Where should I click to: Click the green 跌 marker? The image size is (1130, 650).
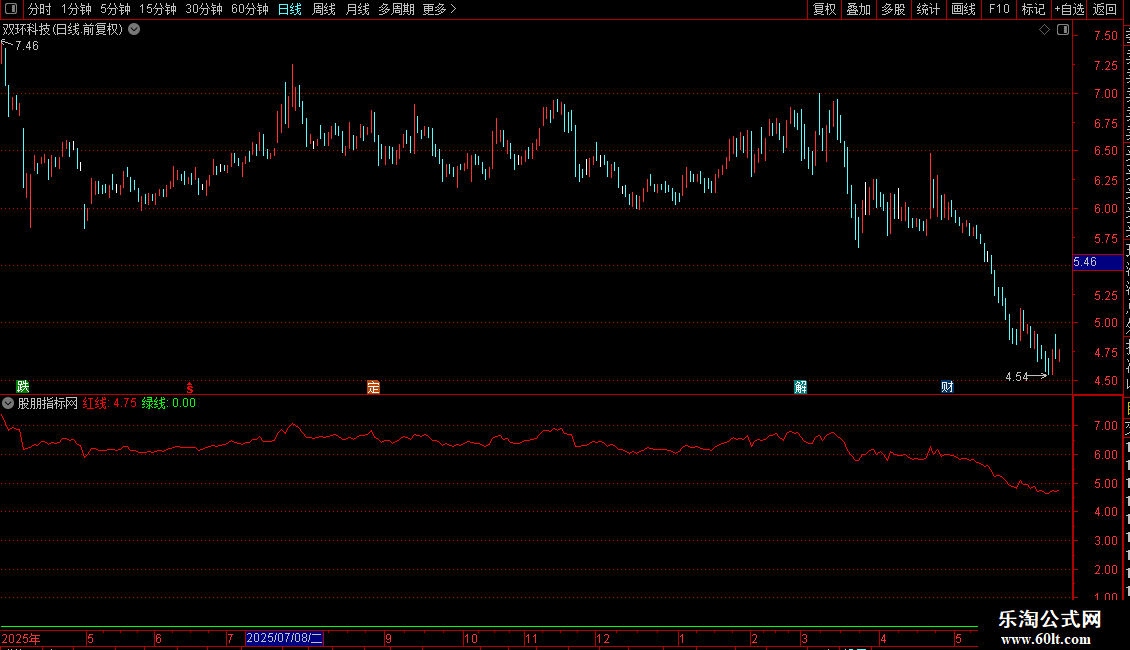coord(23,387)
